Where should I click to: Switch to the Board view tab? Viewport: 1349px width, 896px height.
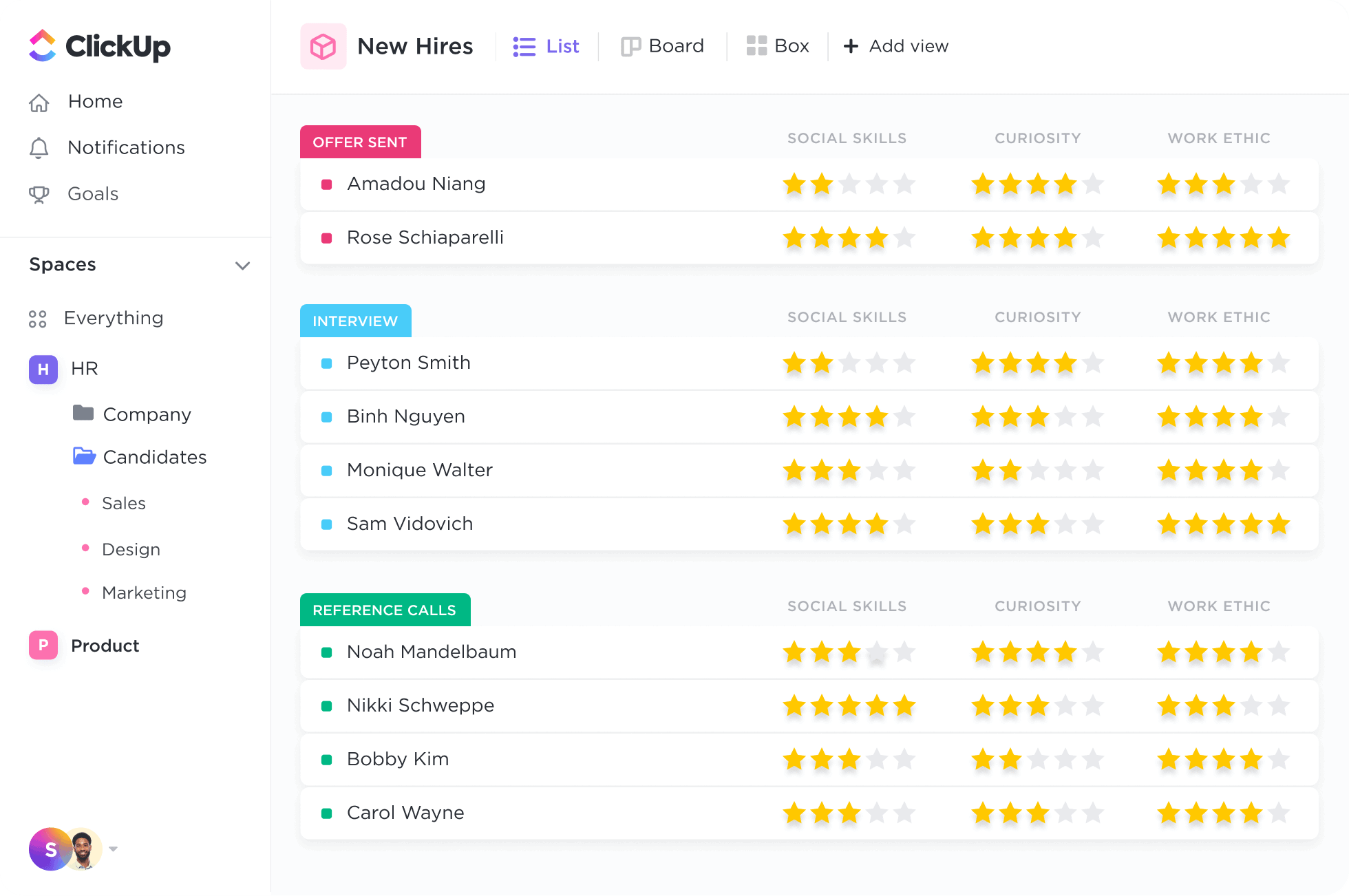(663, 46)
